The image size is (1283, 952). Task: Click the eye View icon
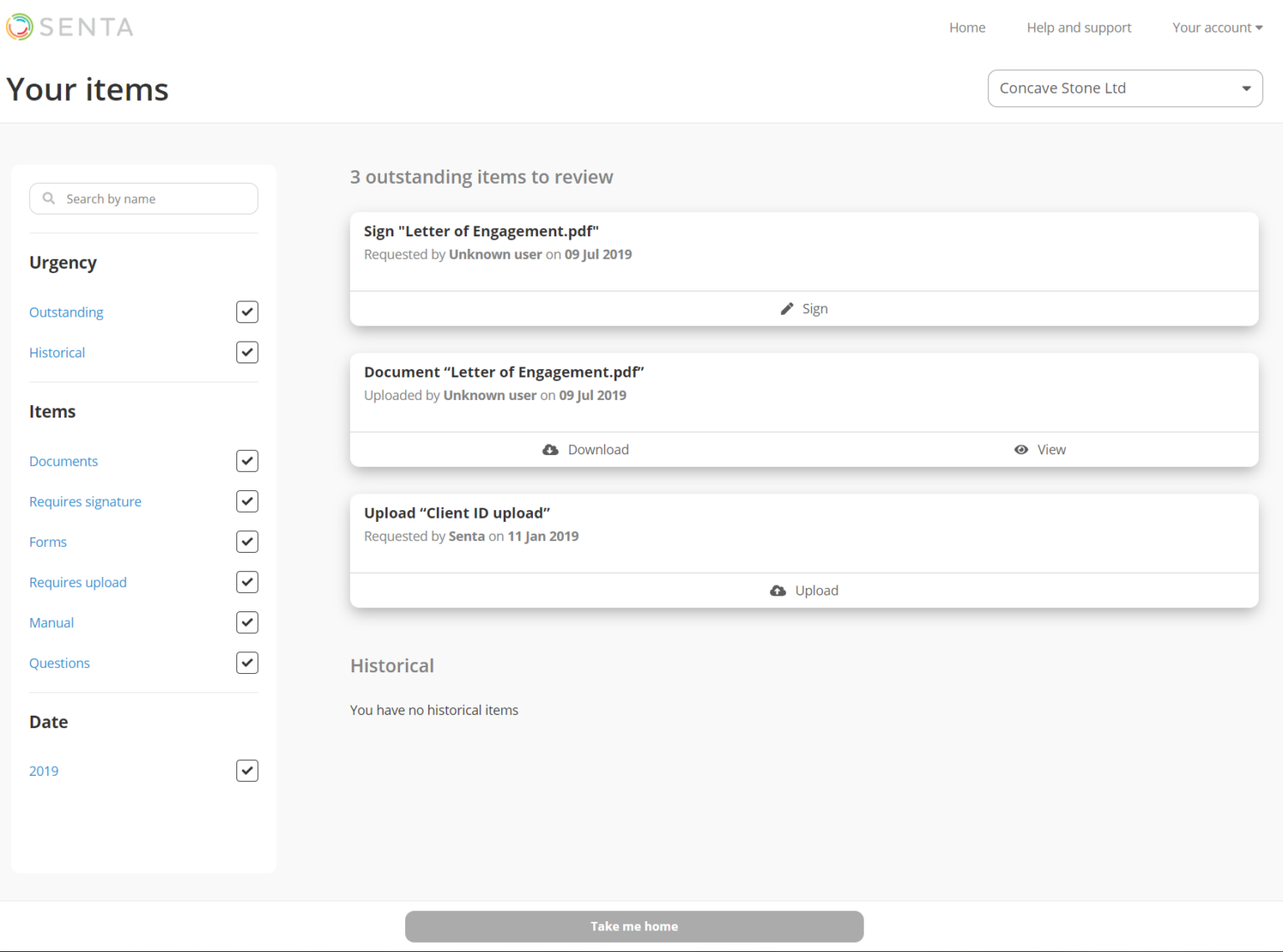click(x=1021, y=450)
